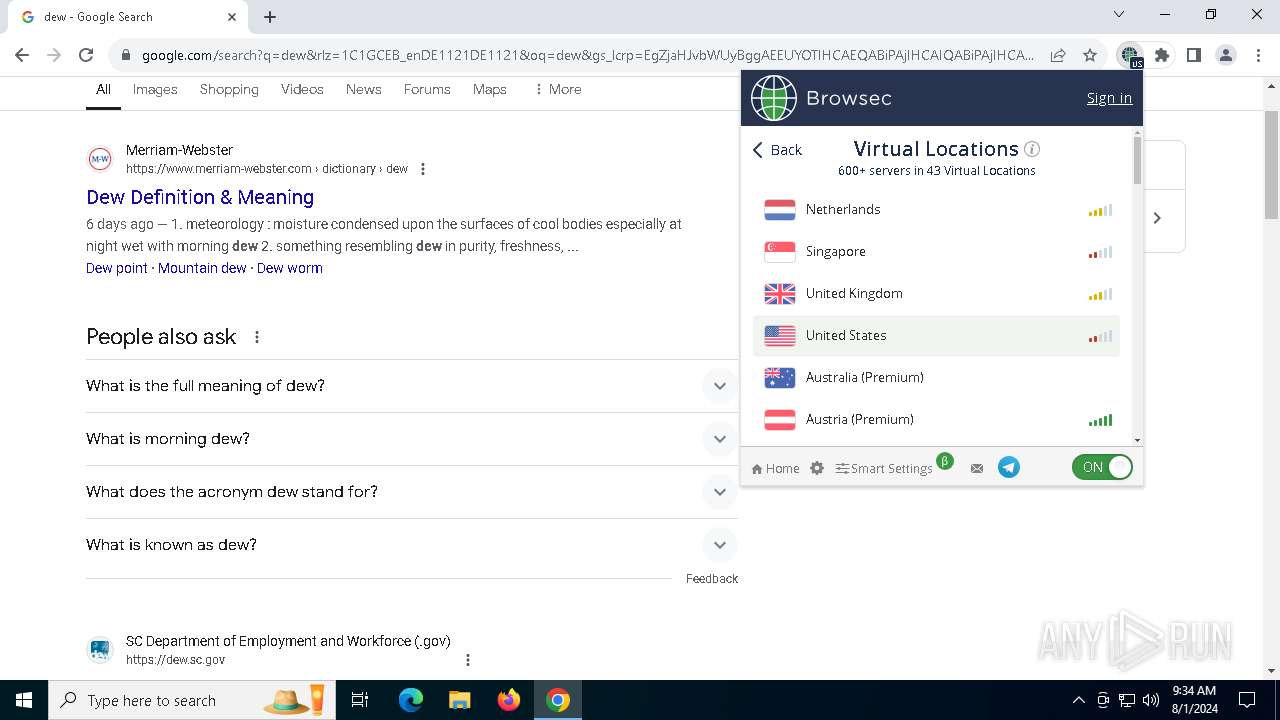The height and width of the screenshot is (720, 1280).
Task: Switch to Shopping search tab
Action: click(229, 89)
